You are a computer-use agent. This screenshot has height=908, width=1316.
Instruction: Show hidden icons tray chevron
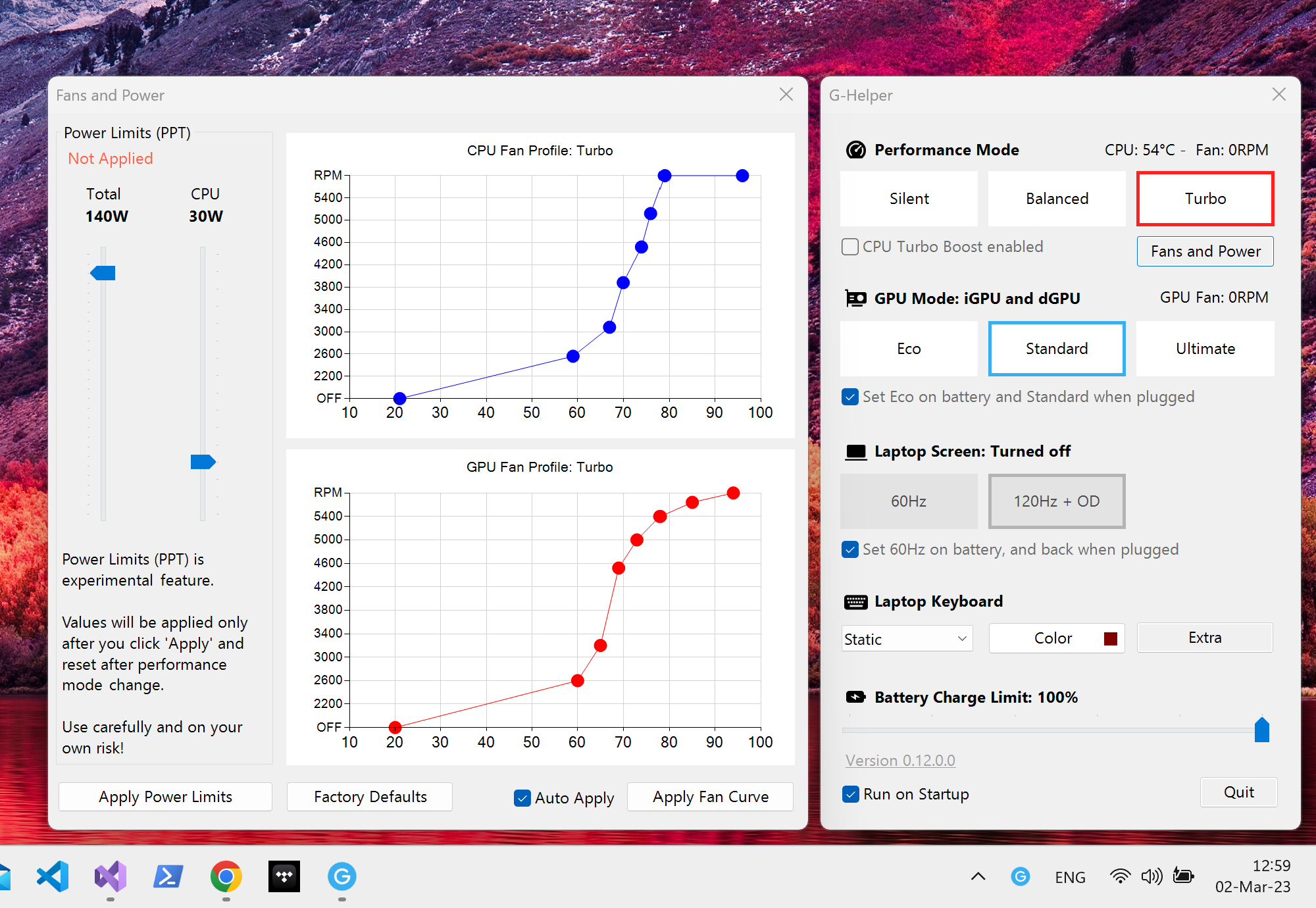pyautogui.click(x=978, y=876)
